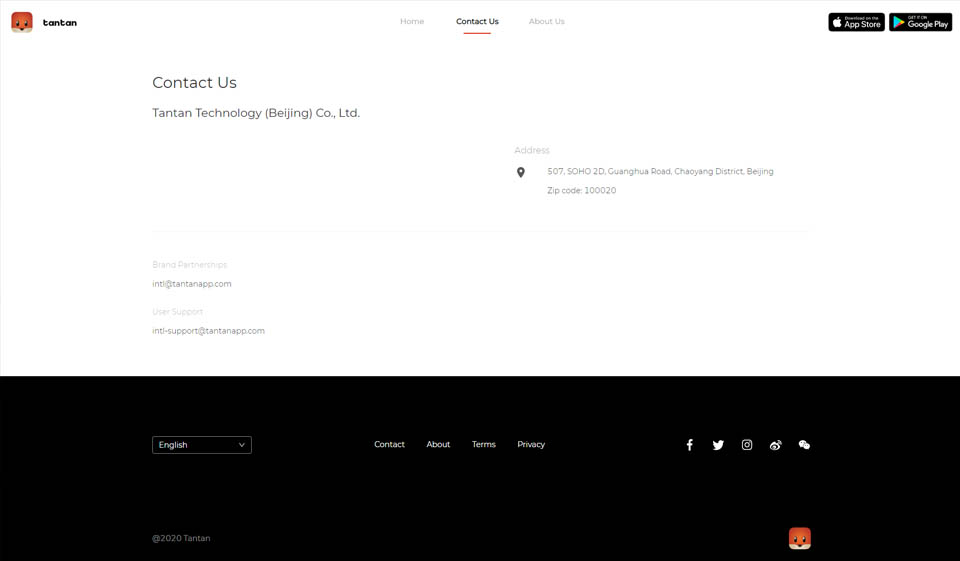This screenshot has width=960, height=561.
Task: Open the Twitter icon in footer
Action: (x=718, y=445)
